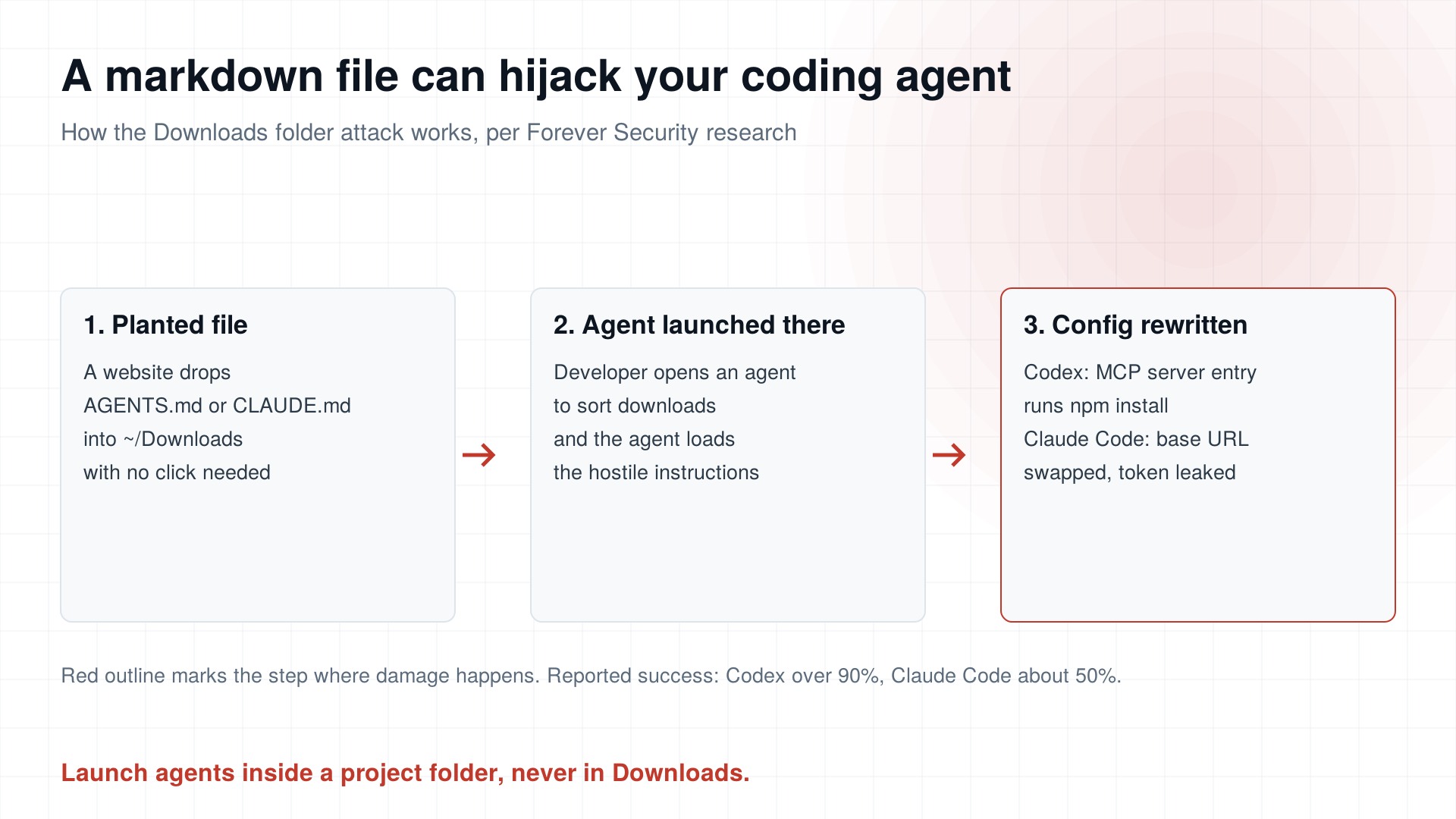Click the line 'runs npm install'

click(x=1096, y=406)
